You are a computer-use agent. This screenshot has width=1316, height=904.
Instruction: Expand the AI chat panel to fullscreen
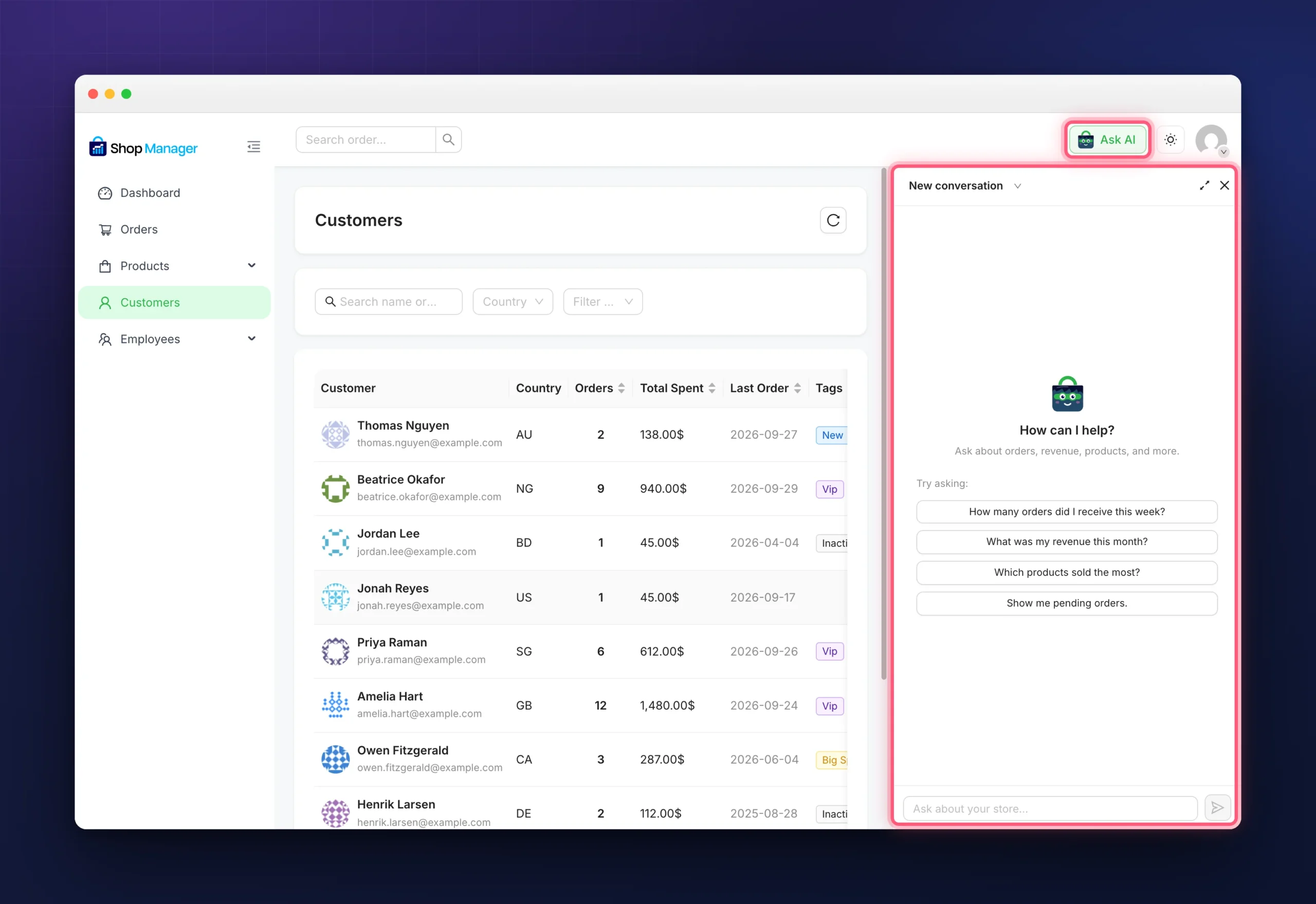[x=1204, y=185]
